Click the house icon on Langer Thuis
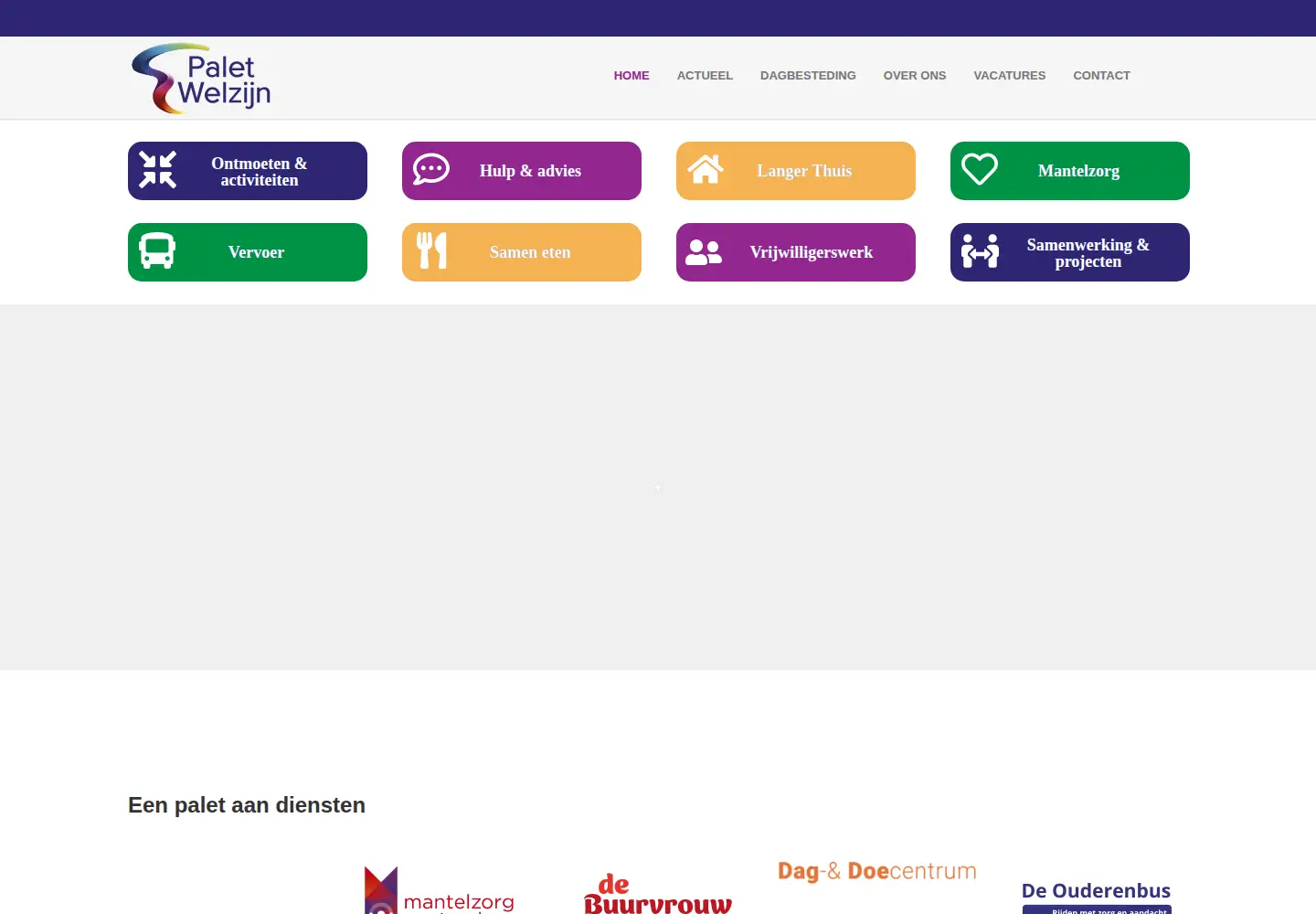The width and height of the screenshot is (1316, 914). (x=706, y=169)
